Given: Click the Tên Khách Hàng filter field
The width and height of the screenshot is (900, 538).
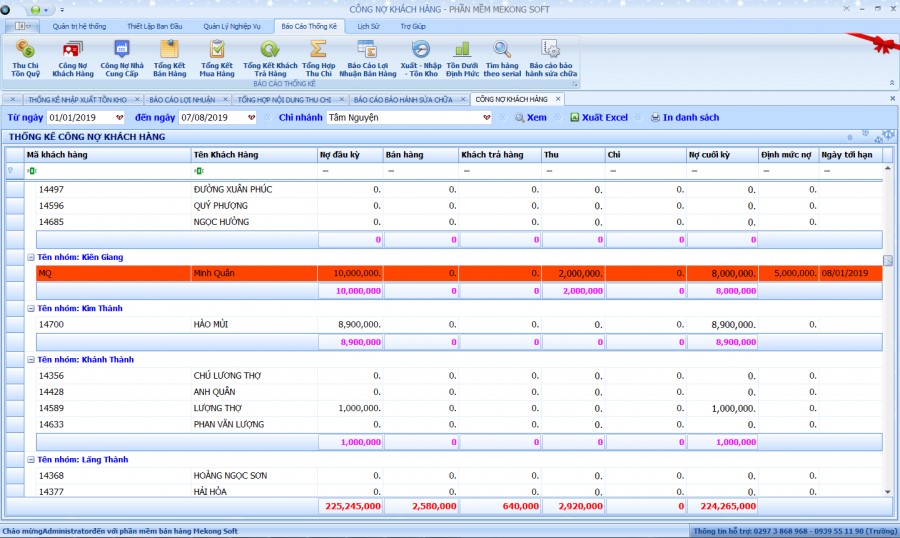Looking at the screenshot, I should click(x=254, y=171).
